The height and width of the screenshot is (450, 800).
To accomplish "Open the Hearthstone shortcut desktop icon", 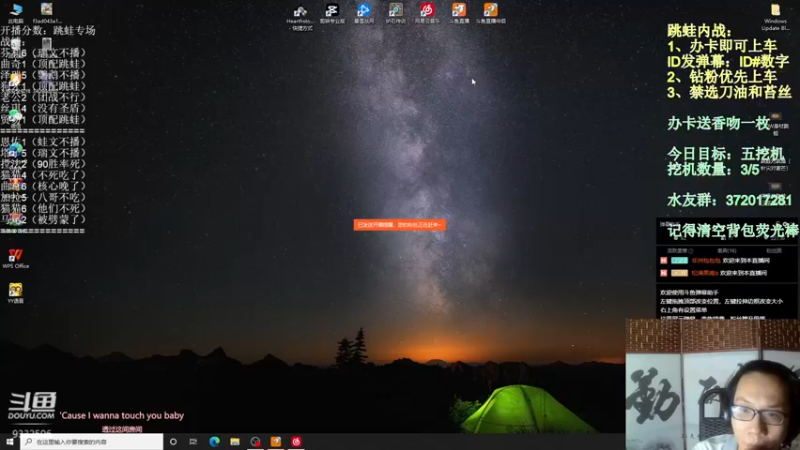I will [300, 17].
